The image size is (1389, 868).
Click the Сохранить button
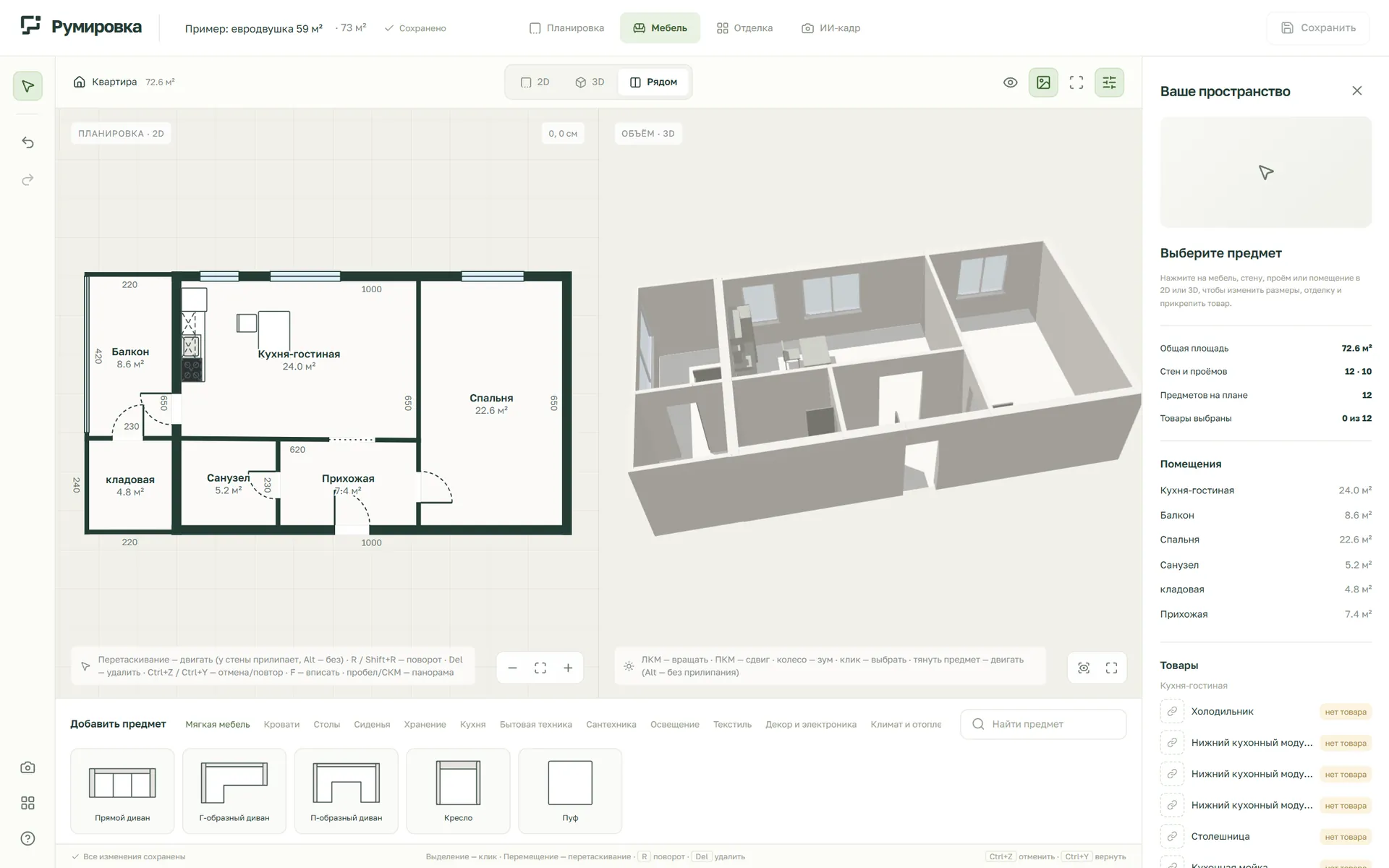[1318, 28]
